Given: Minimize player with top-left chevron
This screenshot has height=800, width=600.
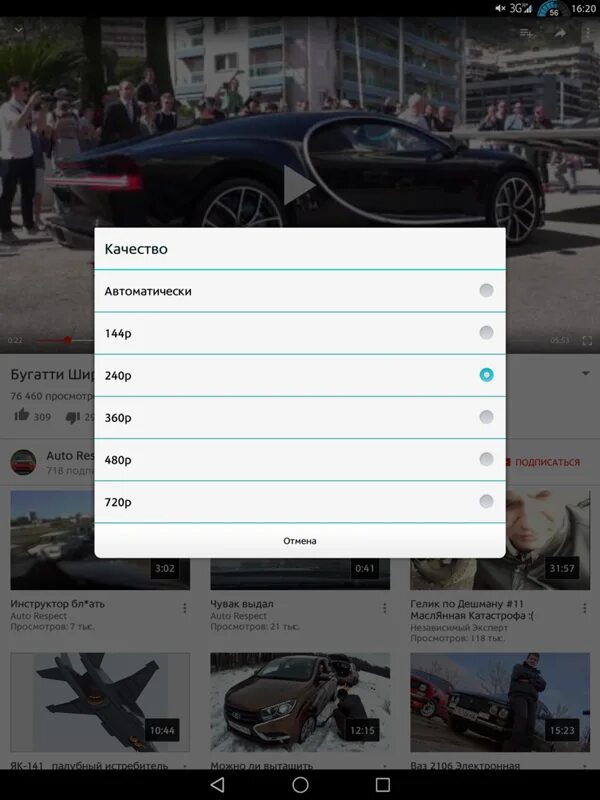Looking at the screenshot, I should pos(18,30).
